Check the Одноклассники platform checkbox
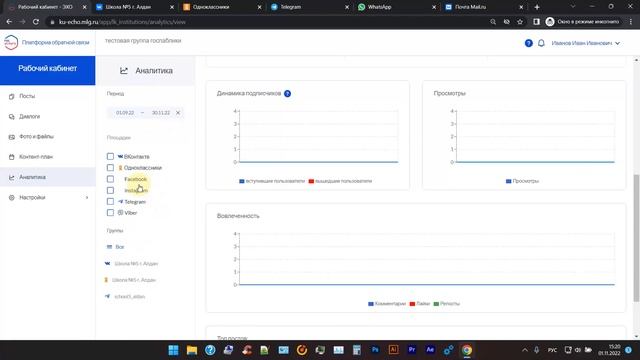640x360 pixels. [x=110, y=168]
